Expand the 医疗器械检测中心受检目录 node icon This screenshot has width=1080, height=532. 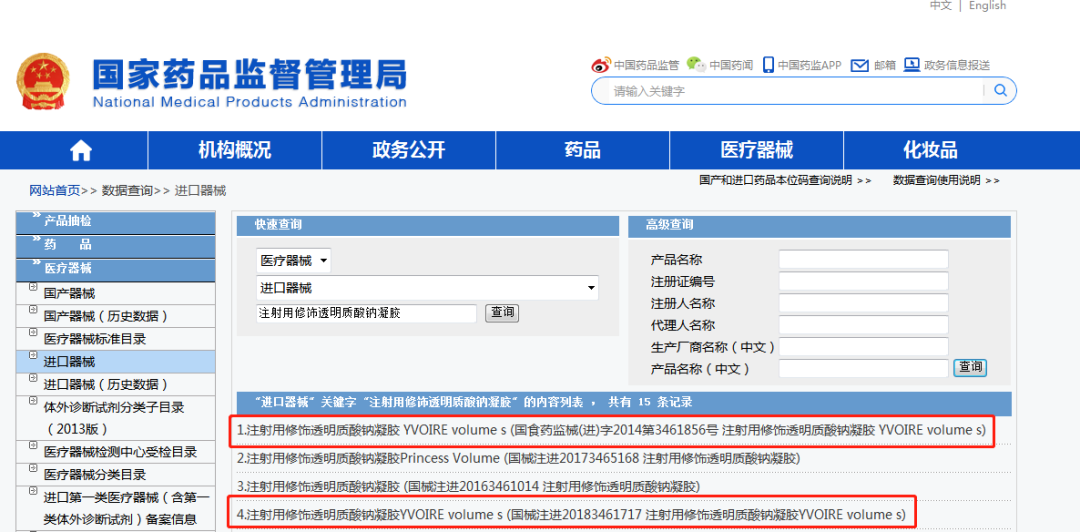click(x=32, y=446)
